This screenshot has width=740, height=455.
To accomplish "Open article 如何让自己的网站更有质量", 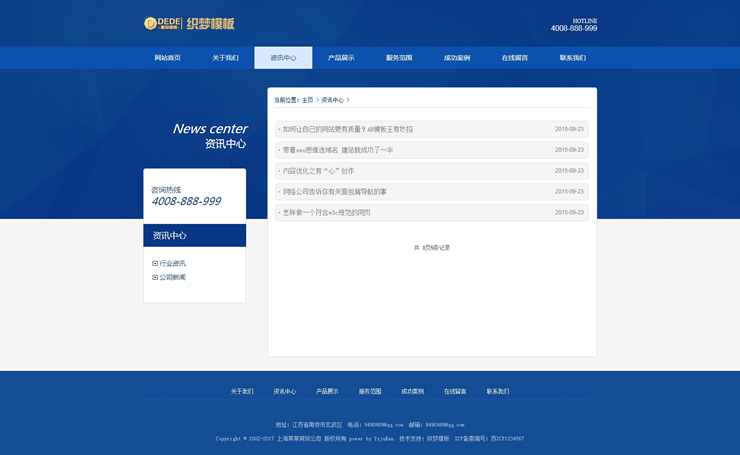I will pyautogui.click(x=347, y=129).
